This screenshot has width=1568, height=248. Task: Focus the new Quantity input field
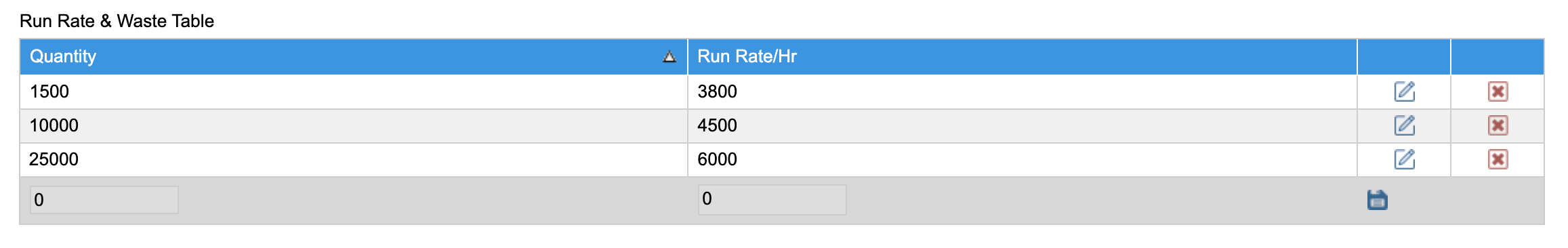coord(104,200)
